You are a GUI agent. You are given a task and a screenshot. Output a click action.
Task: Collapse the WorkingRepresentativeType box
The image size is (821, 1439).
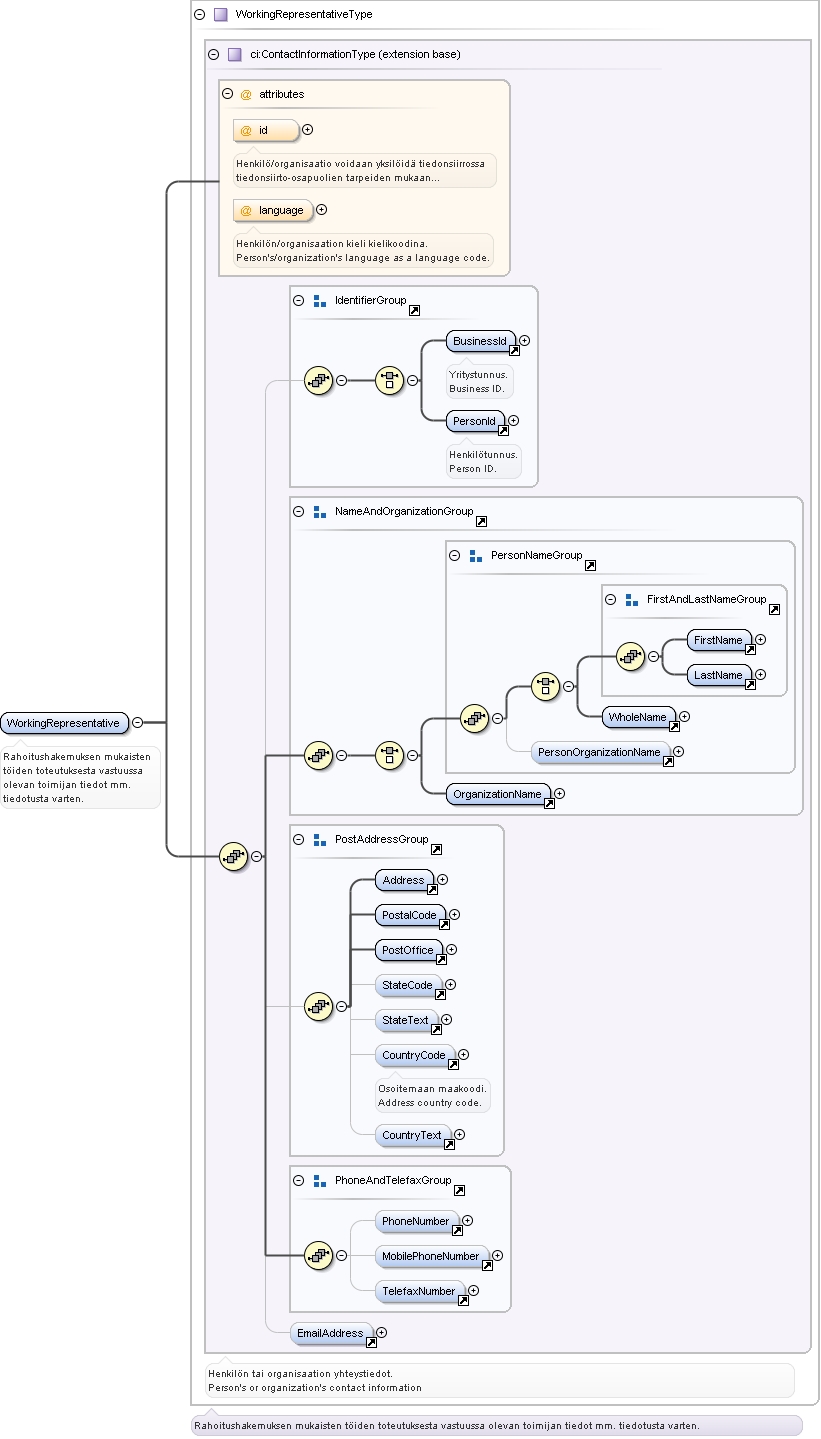pos(200,15)
